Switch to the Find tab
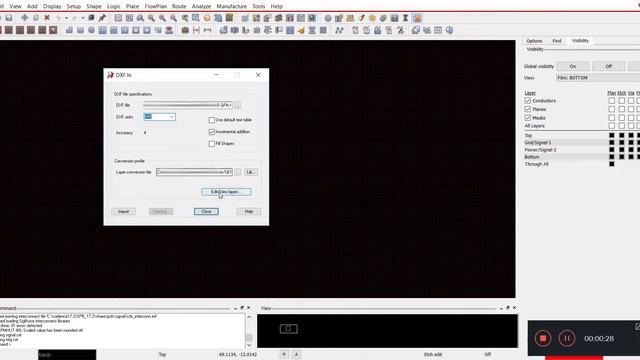Image resolution: width=640 pixels, height=360 pixels. coord(557,41)
